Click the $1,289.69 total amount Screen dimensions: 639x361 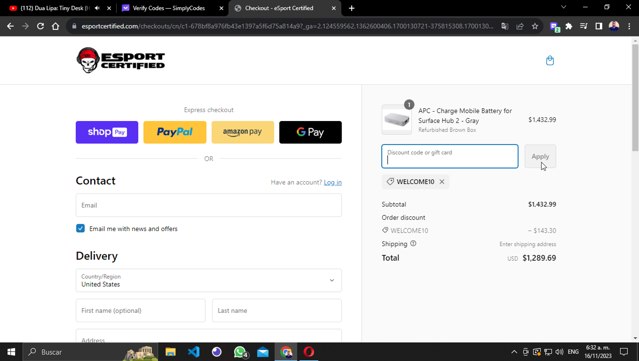pyautogui.click(x=539, y=258)
